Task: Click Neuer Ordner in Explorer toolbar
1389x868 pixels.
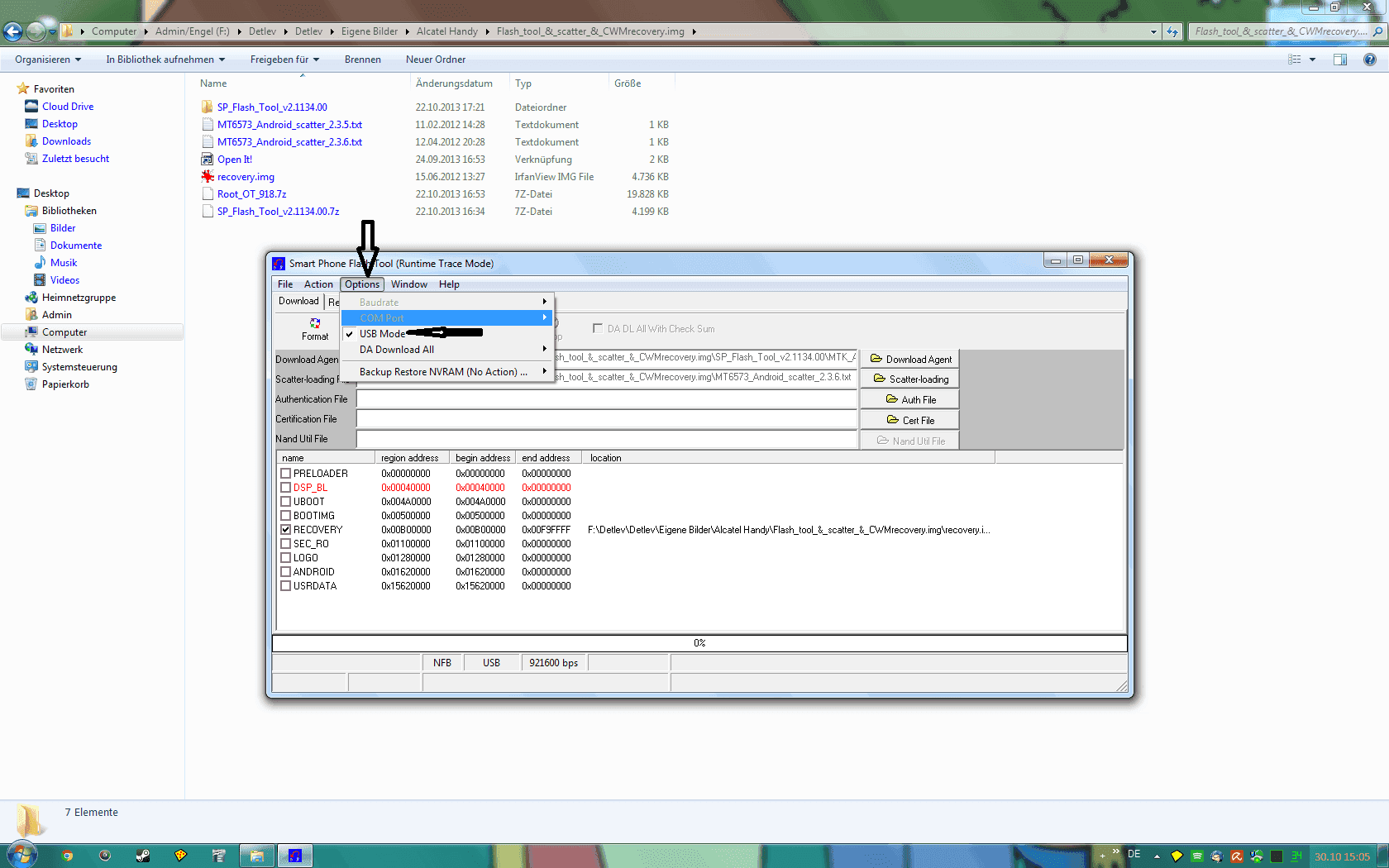Action: coord(436,60)
